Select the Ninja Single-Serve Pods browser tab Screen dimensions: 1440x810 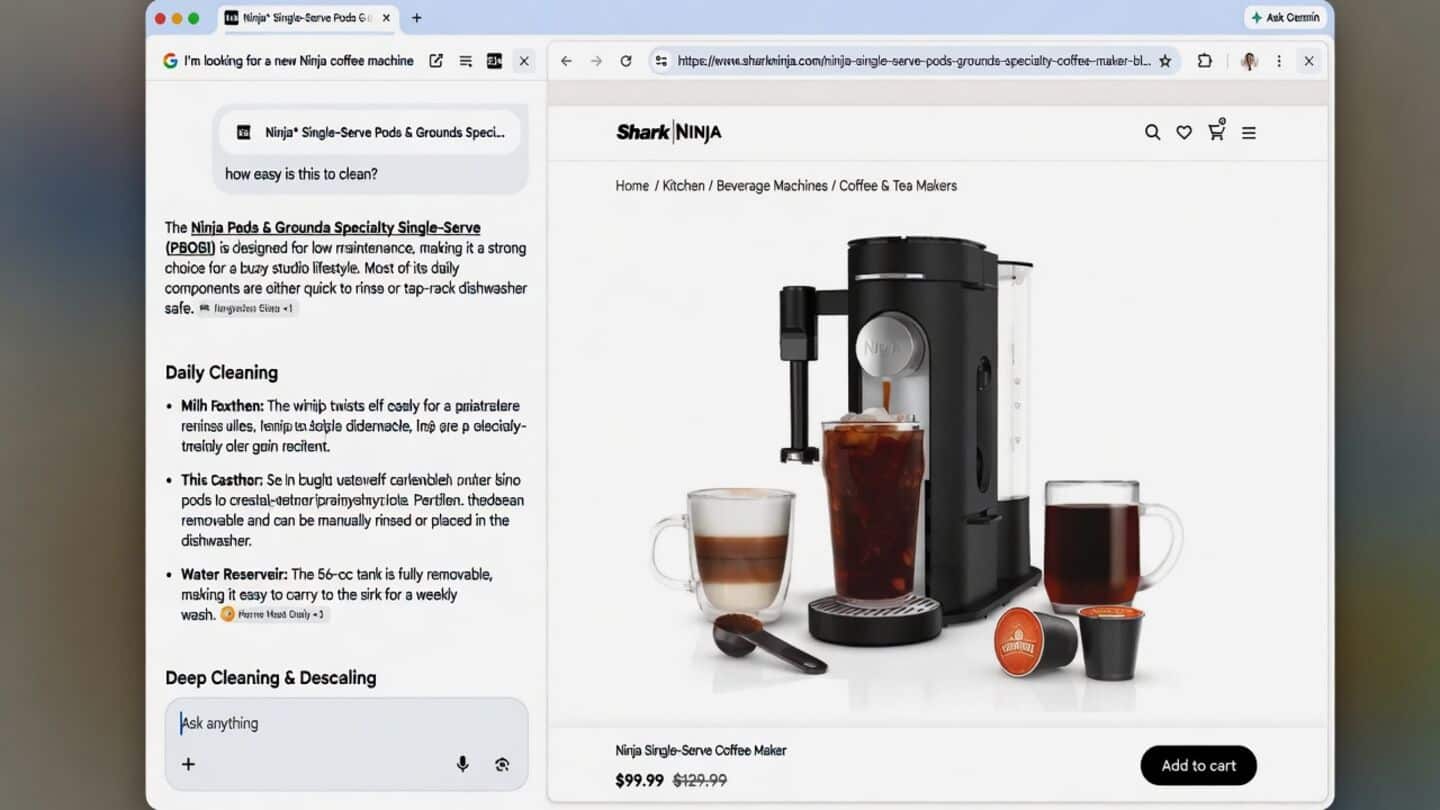point(308,18)
